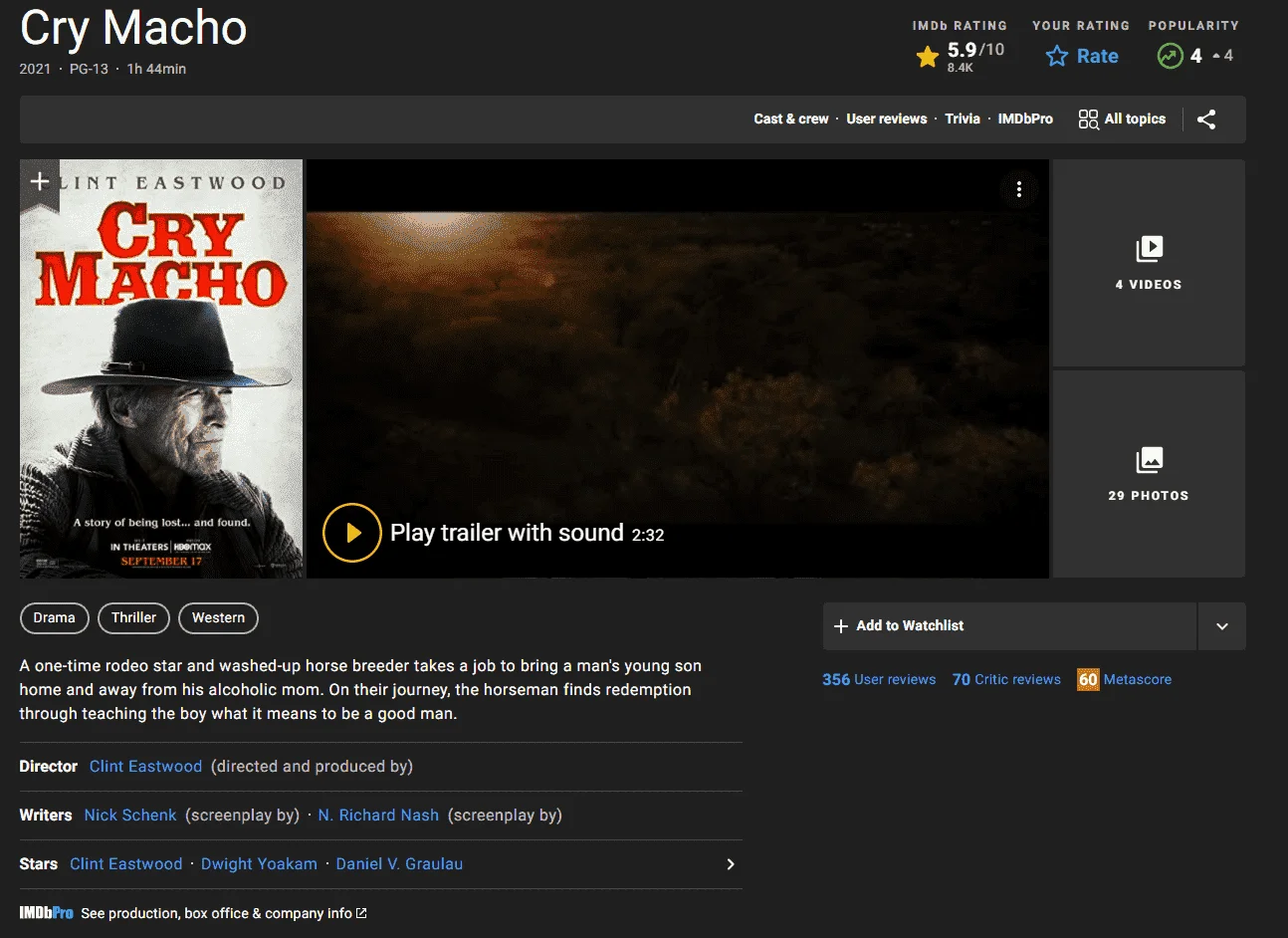The height and width of the screenshot is (938, 1288).
Task: Click the trailer video preview
Action: click(677, 369)
